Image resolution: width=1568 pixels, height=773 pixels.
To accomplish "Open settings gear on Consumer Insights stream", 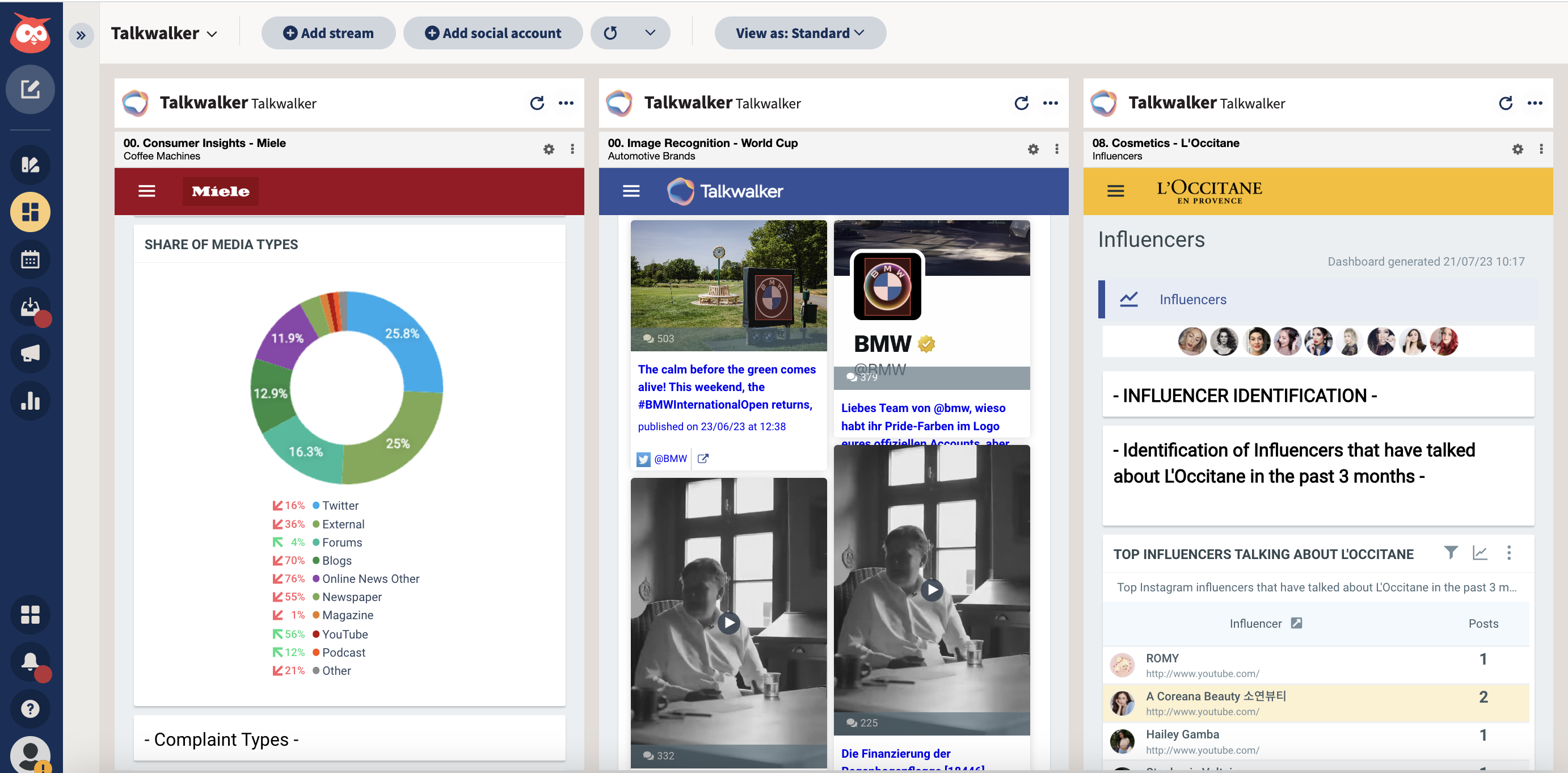I will [548, 148].
